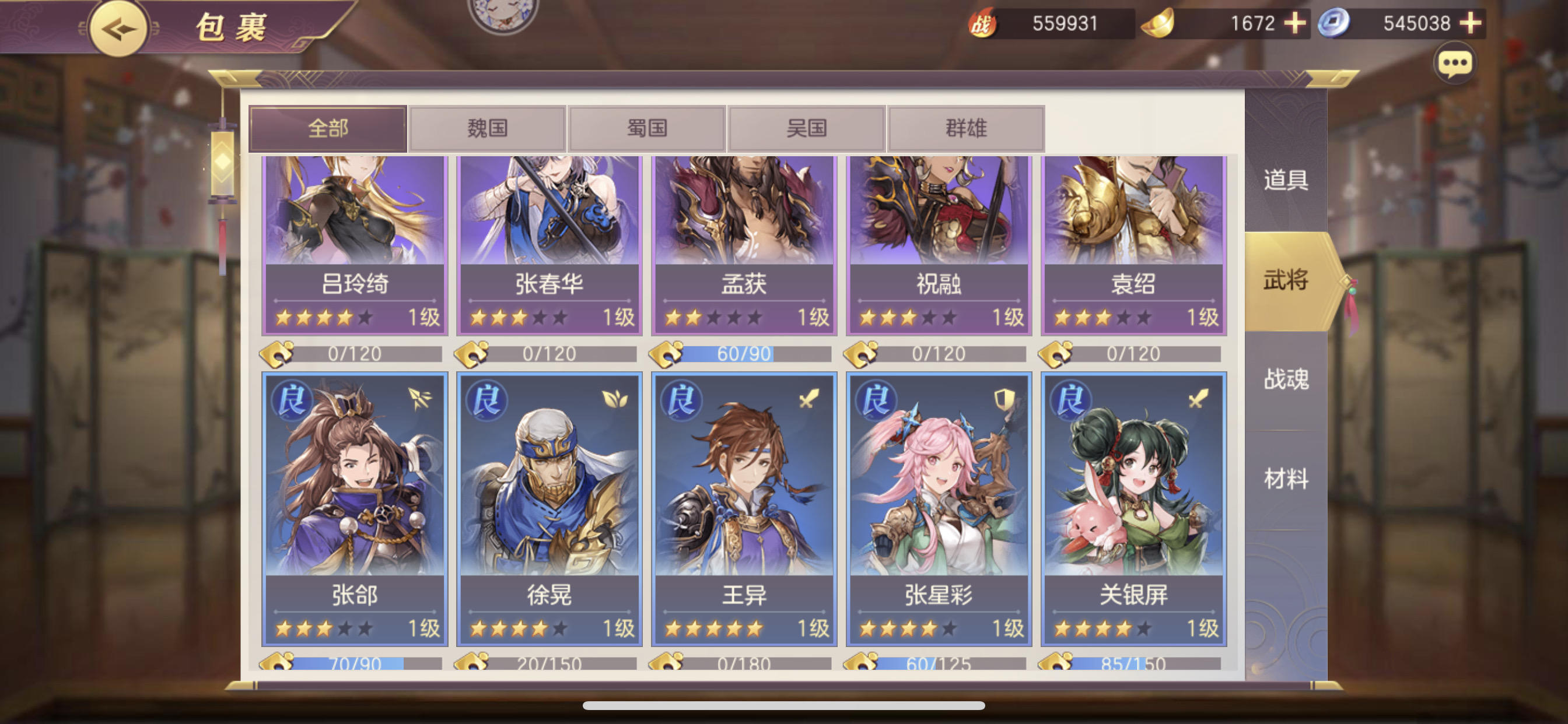The height and width of the screenshot is (724, 1568).
Task: Tap the golden back arrow button
Action: (118, 29)
